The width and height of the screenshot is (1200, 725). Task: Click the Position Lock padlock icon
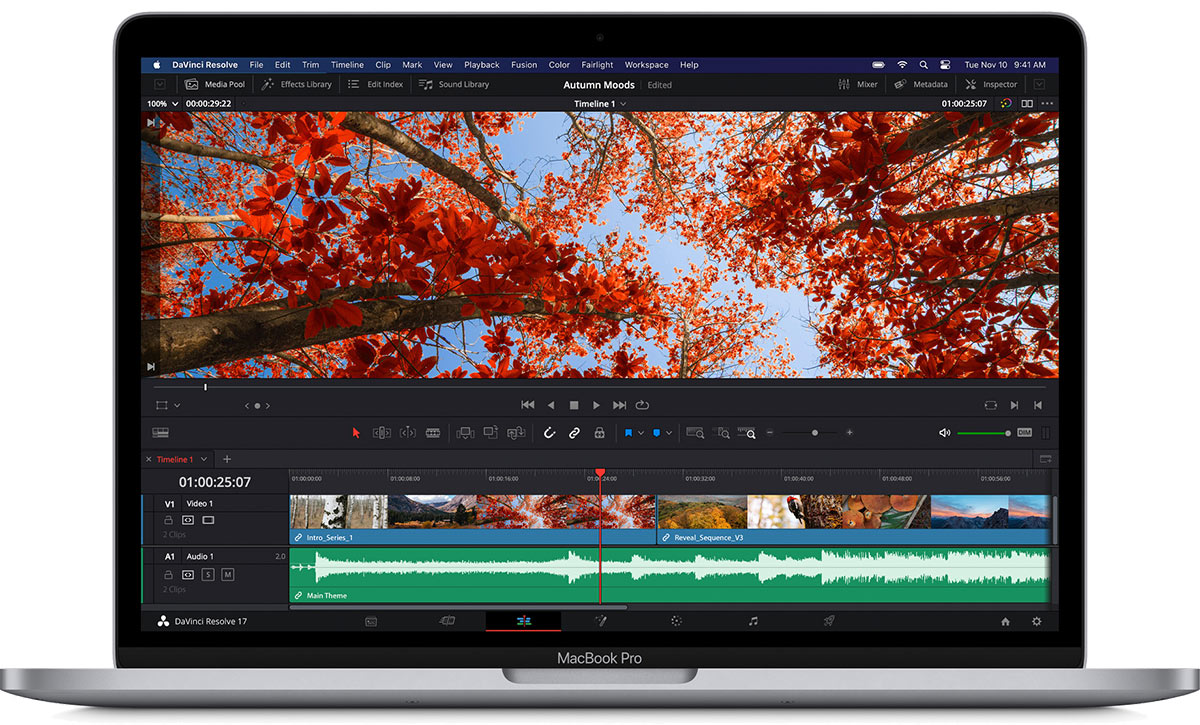click(599, 433)
